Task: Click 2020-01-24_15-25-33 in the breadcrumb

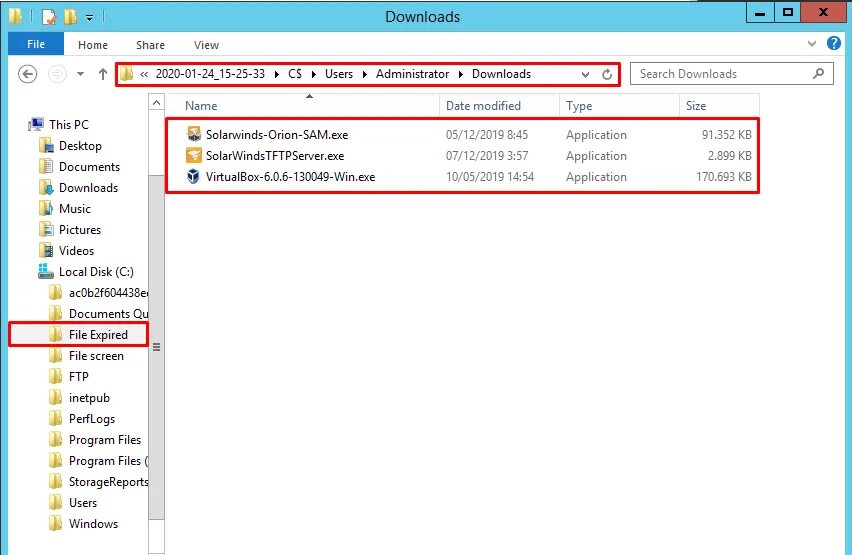Action: click(x=210, y=74)
